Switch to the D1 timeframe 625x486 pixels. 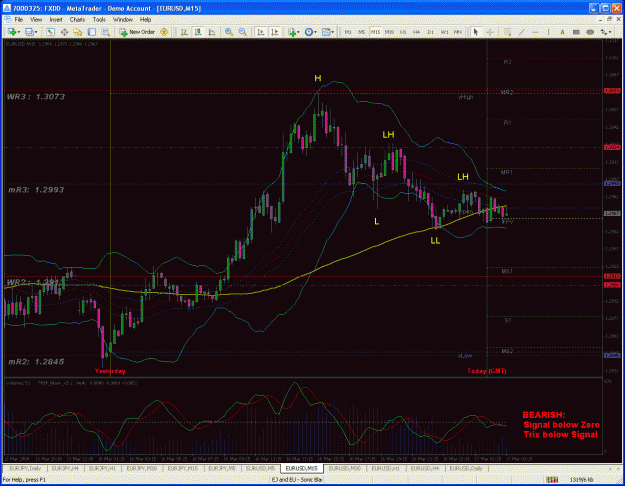tap(430, 32)
